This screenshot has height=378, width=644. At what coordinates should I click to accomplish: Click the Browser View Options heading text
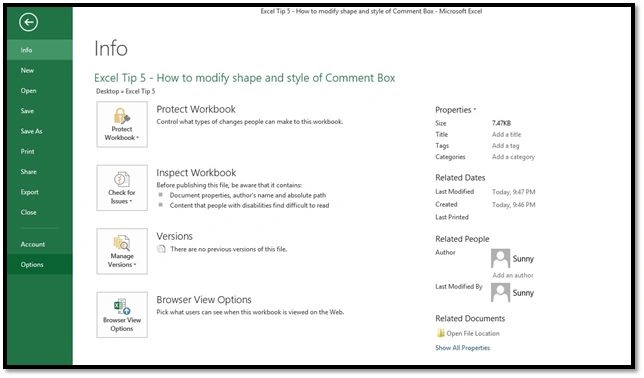[x=204, y=300]
